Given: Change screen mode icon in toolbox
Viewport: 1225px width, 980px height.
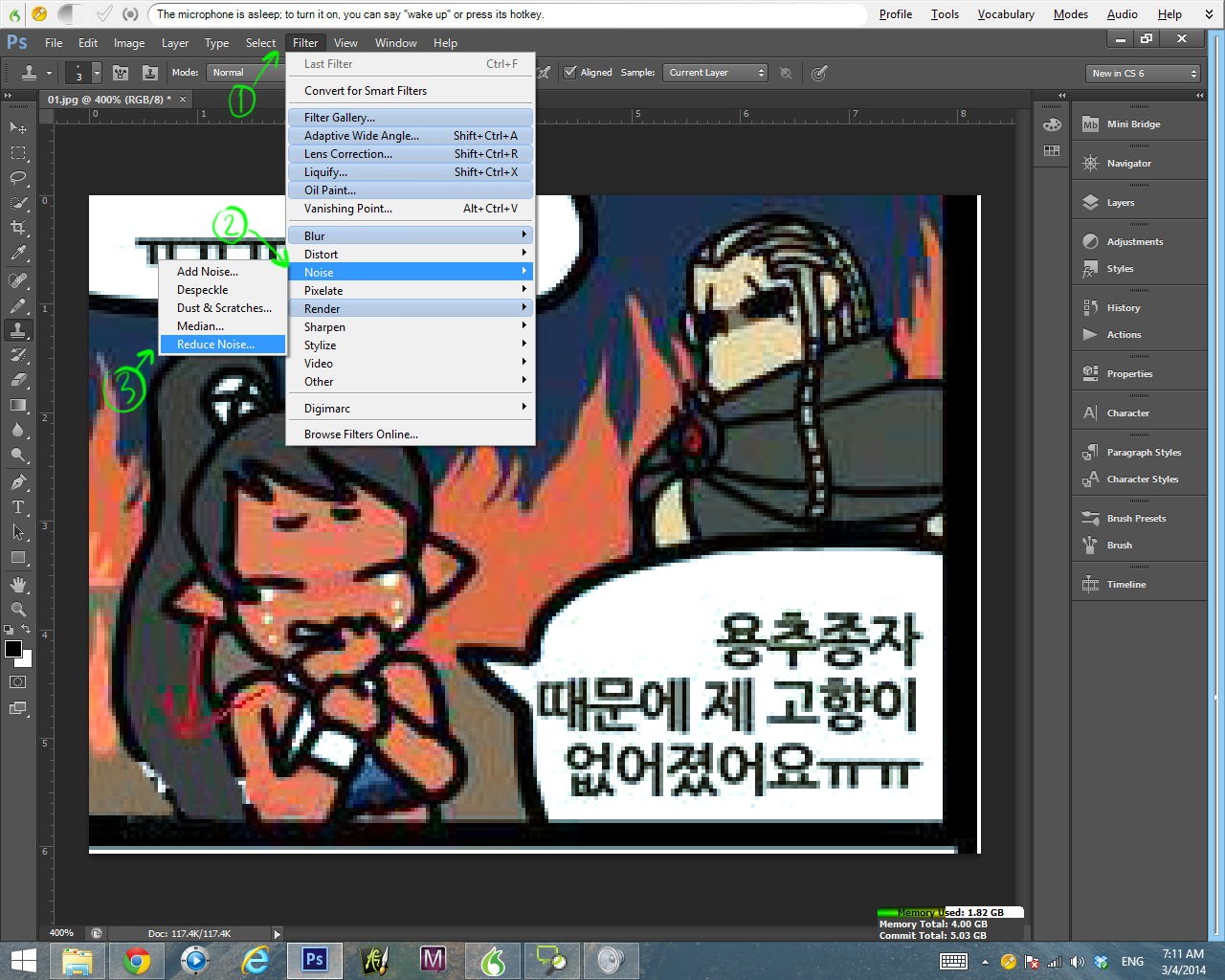Looking at the screenshot, I should (x=18, y=708).
